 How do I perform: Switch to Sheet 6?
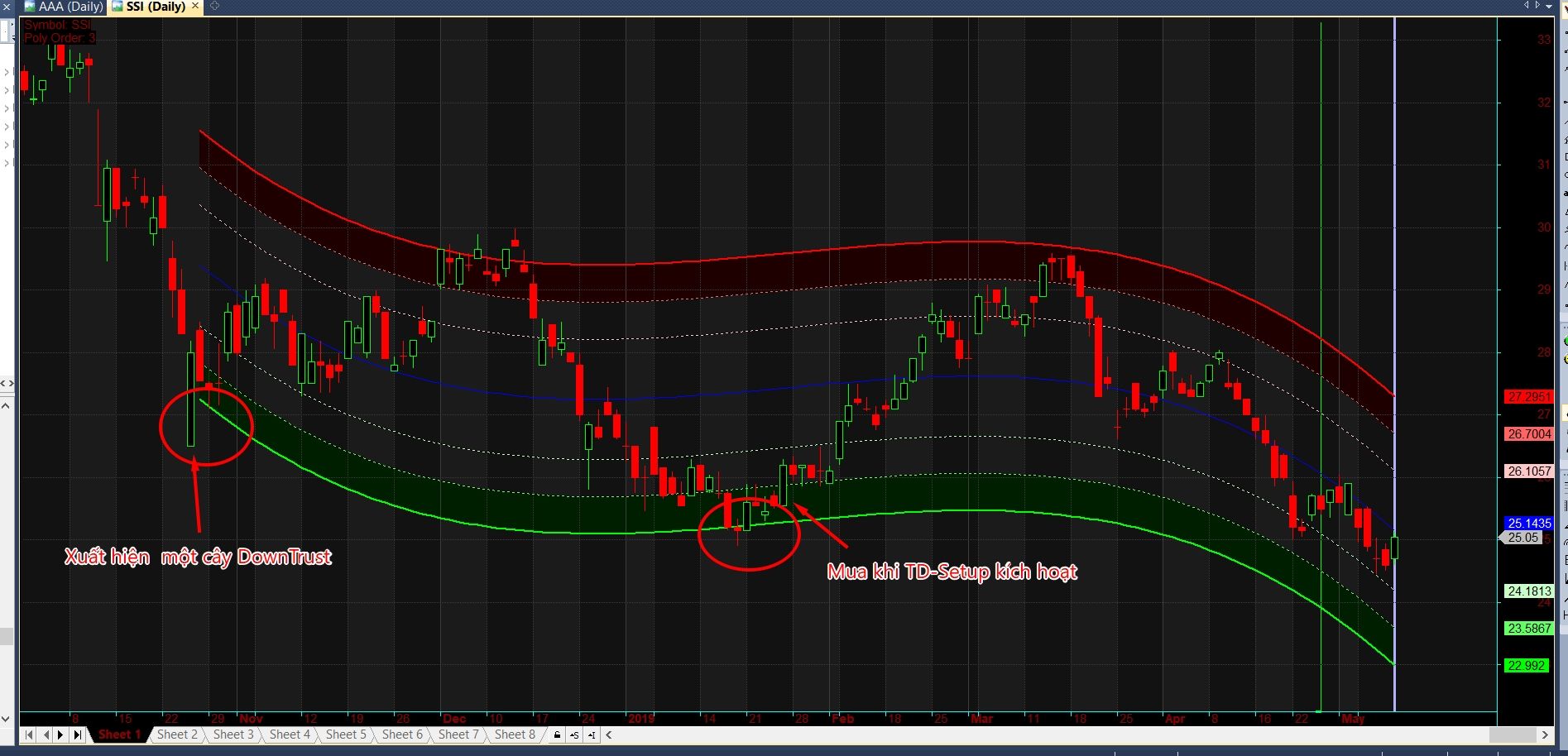(x=402, y=734)
